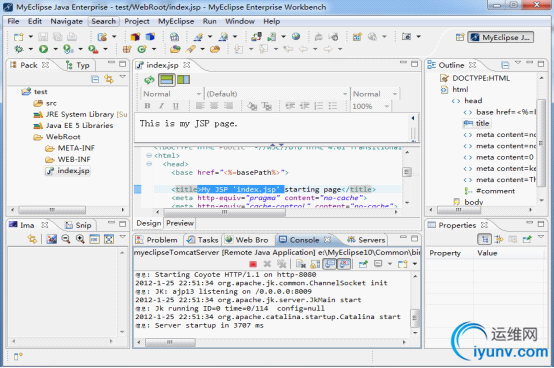
Task: Toggle Scroll Lock in Console toolbar
Action: point(315,264)
